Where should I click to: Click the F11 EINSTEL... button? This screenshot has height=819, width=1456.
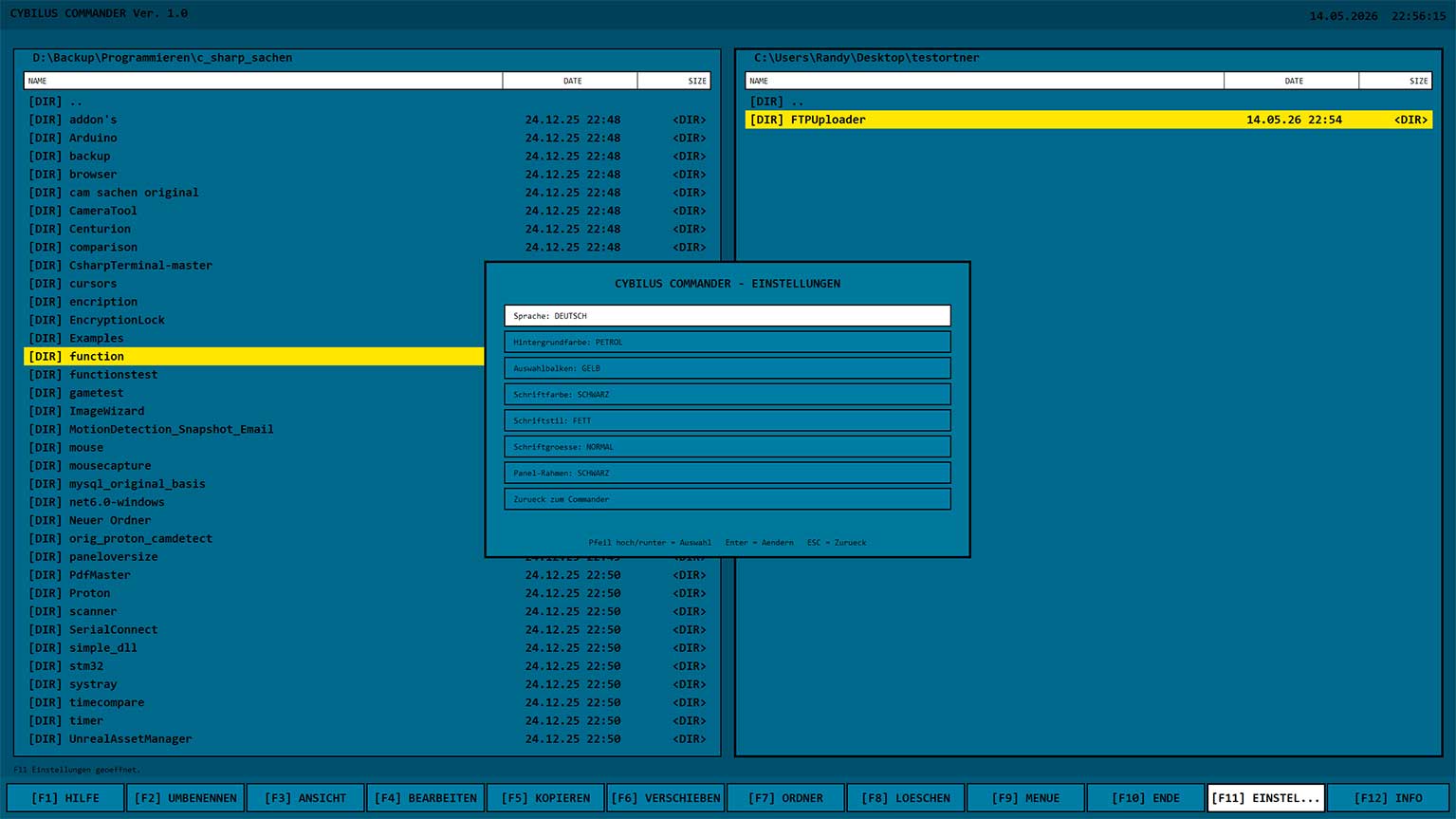coord(1265,798)
